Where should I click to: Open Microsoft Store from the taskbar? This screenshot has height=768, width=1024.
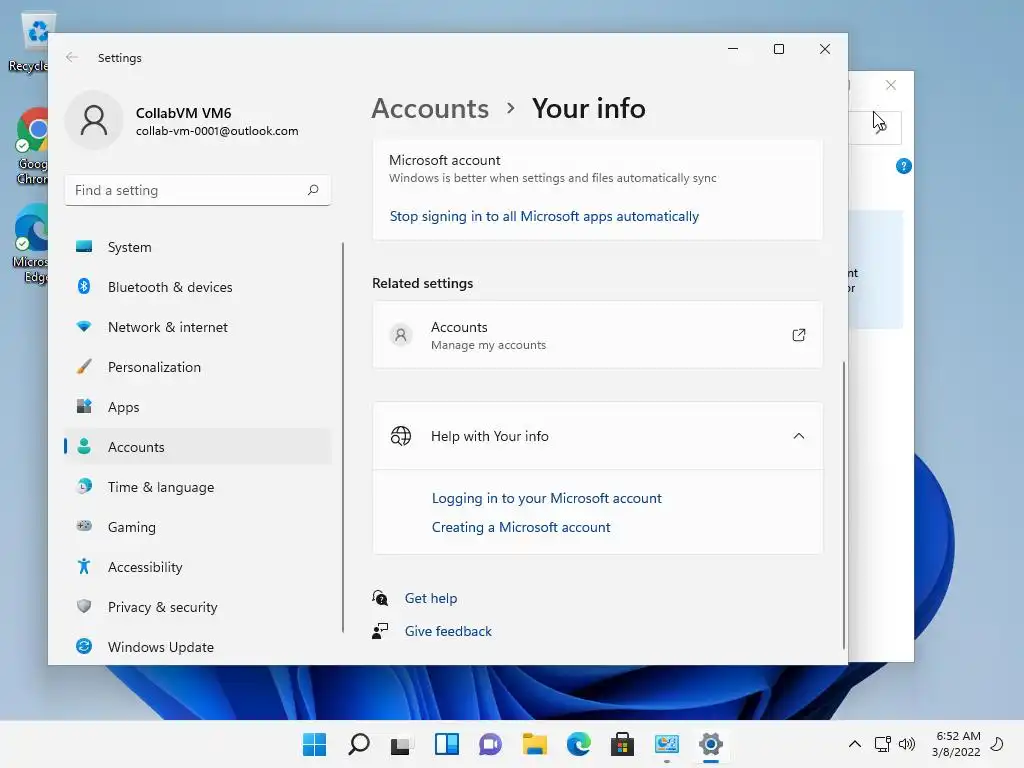click(x=622, y=744)
